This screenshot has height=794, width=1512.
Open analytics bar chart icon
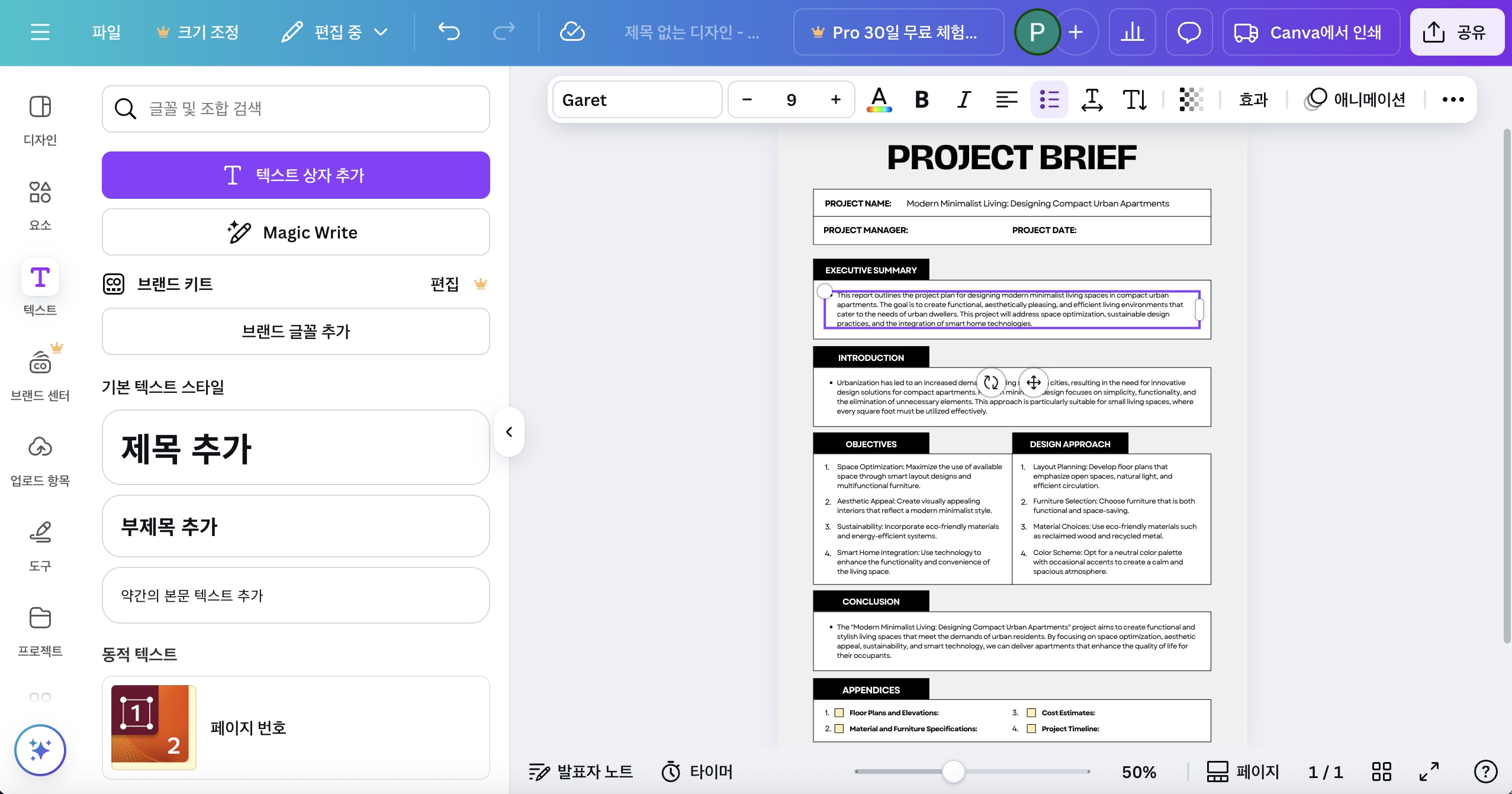(x=1132, y=32)
